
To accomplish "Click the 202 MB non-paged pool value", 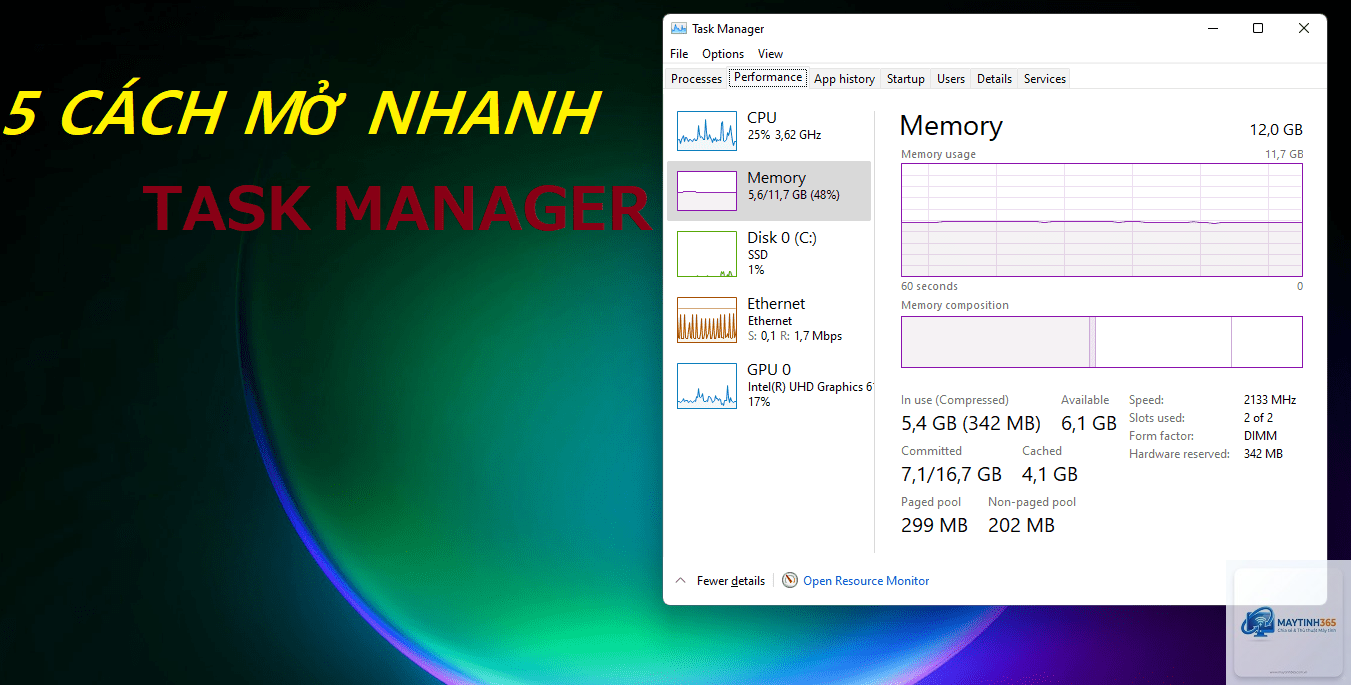I will click(x=1021, y=525).
